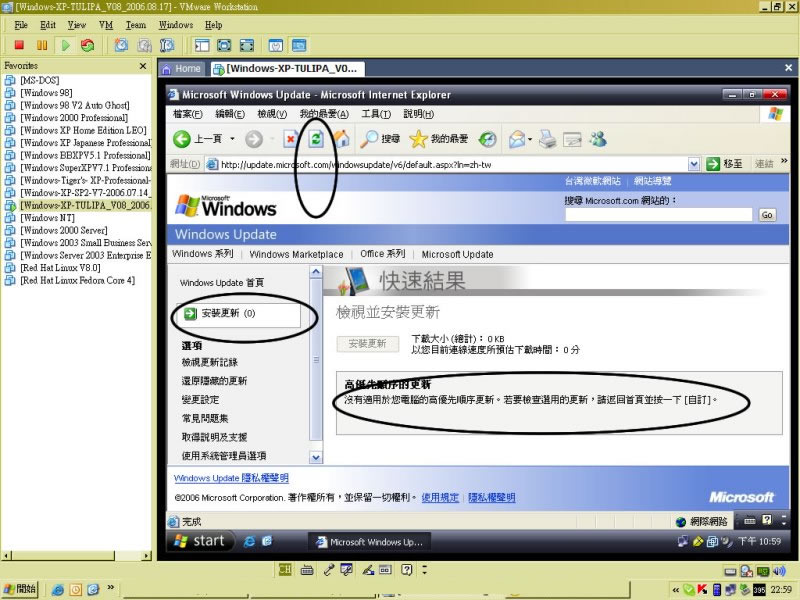Stop page loading in Internet Explorer

point(290,139)
